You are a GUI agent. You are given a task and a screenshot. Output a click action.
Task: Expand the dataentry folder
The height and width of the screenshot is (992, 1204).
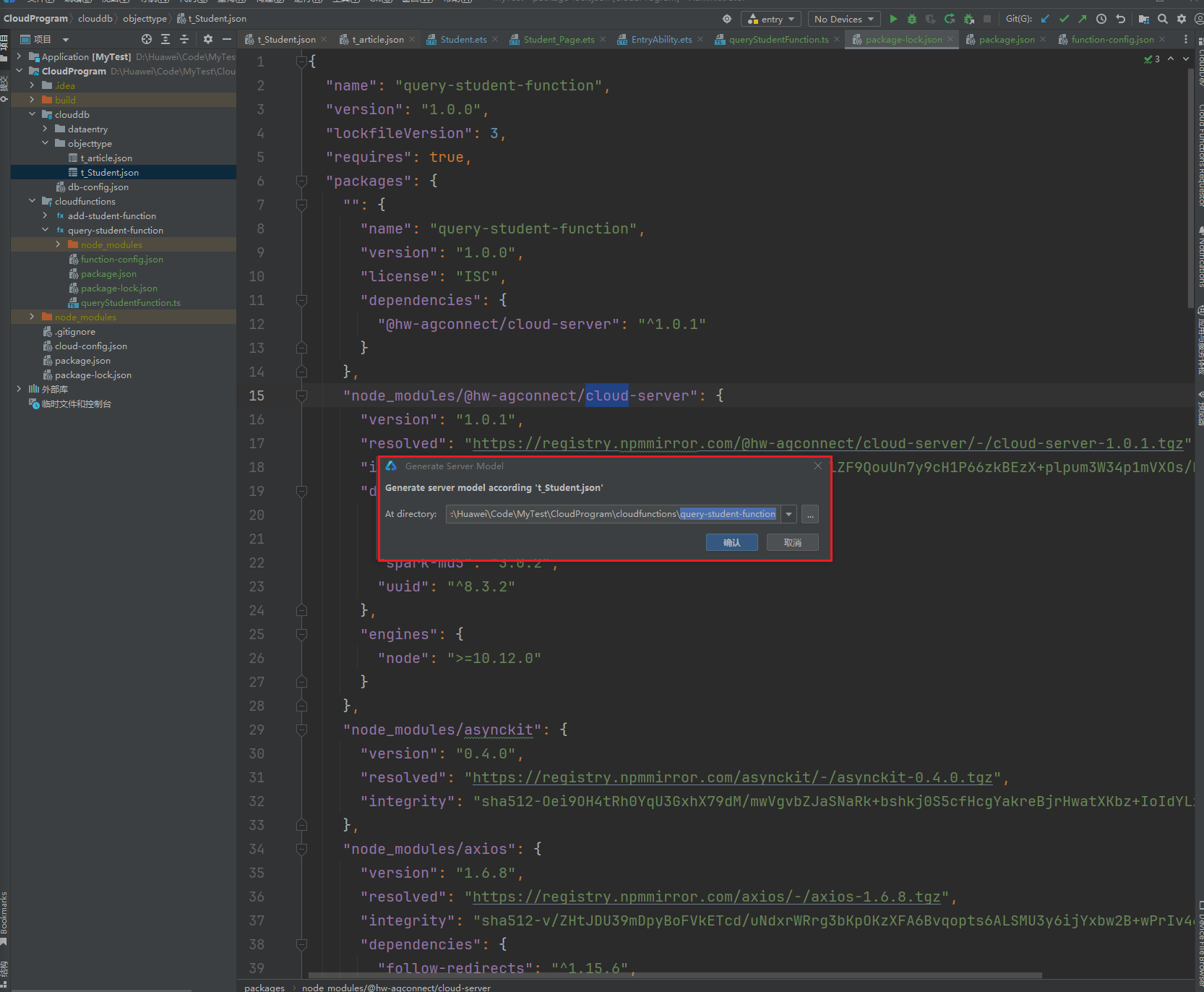(x=46, y=129)
